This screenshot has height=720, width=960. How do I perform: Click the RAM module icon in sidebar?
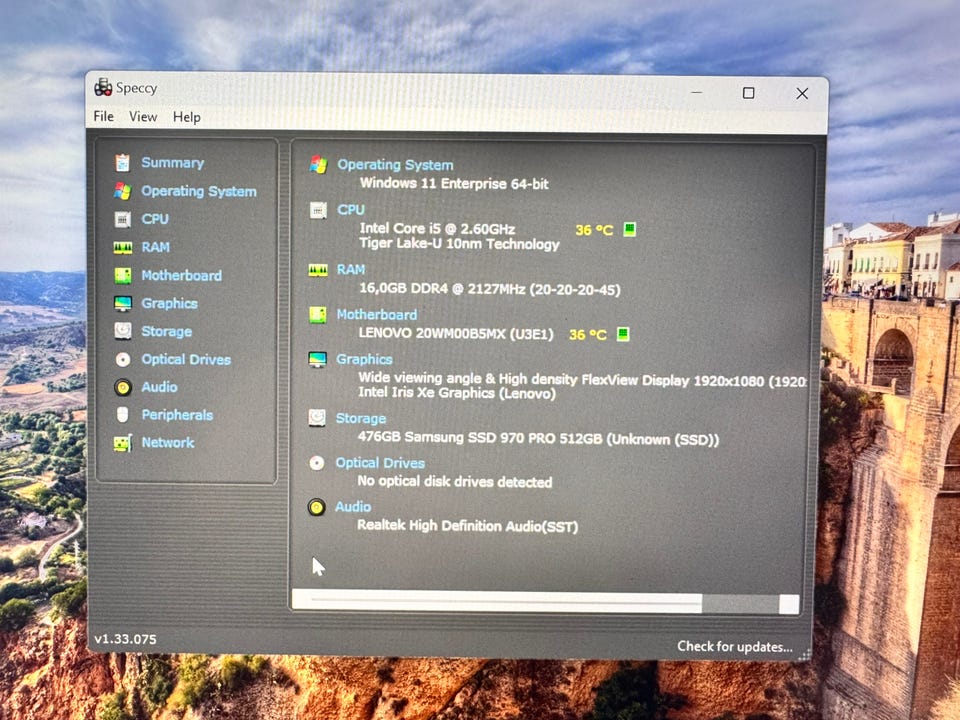pyautogui.click(x=122, y=247)
